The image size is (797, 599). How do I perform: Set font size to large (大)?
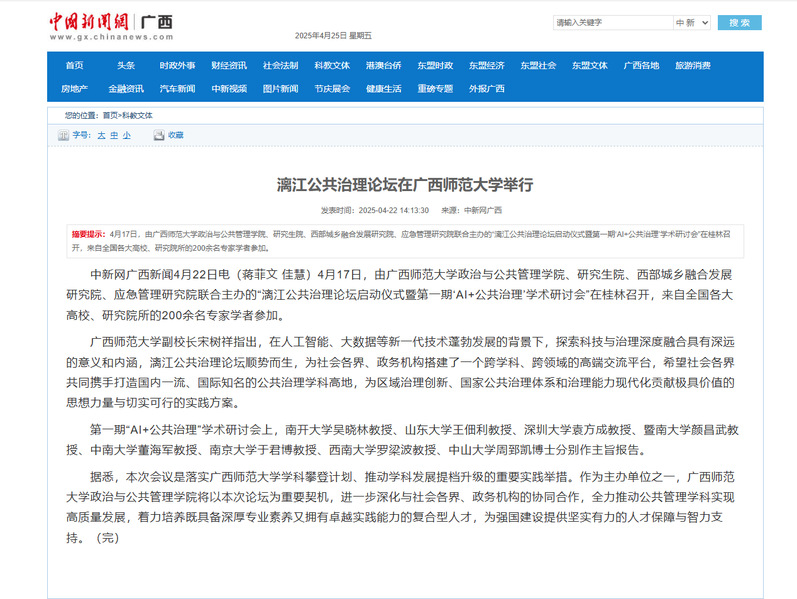(x=101, y=134)
